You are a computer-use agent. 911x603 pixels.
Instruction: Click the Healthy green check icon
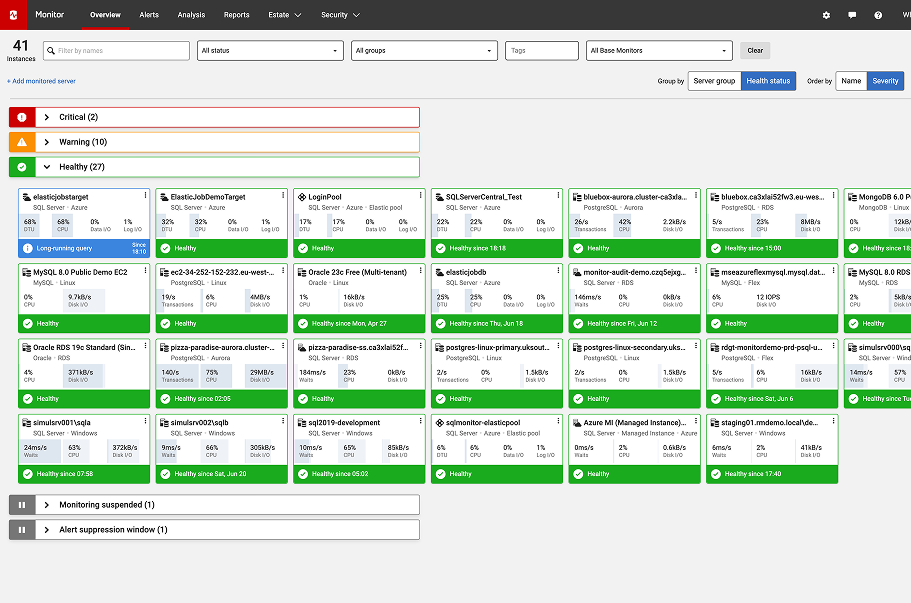[x=22, y=167]
